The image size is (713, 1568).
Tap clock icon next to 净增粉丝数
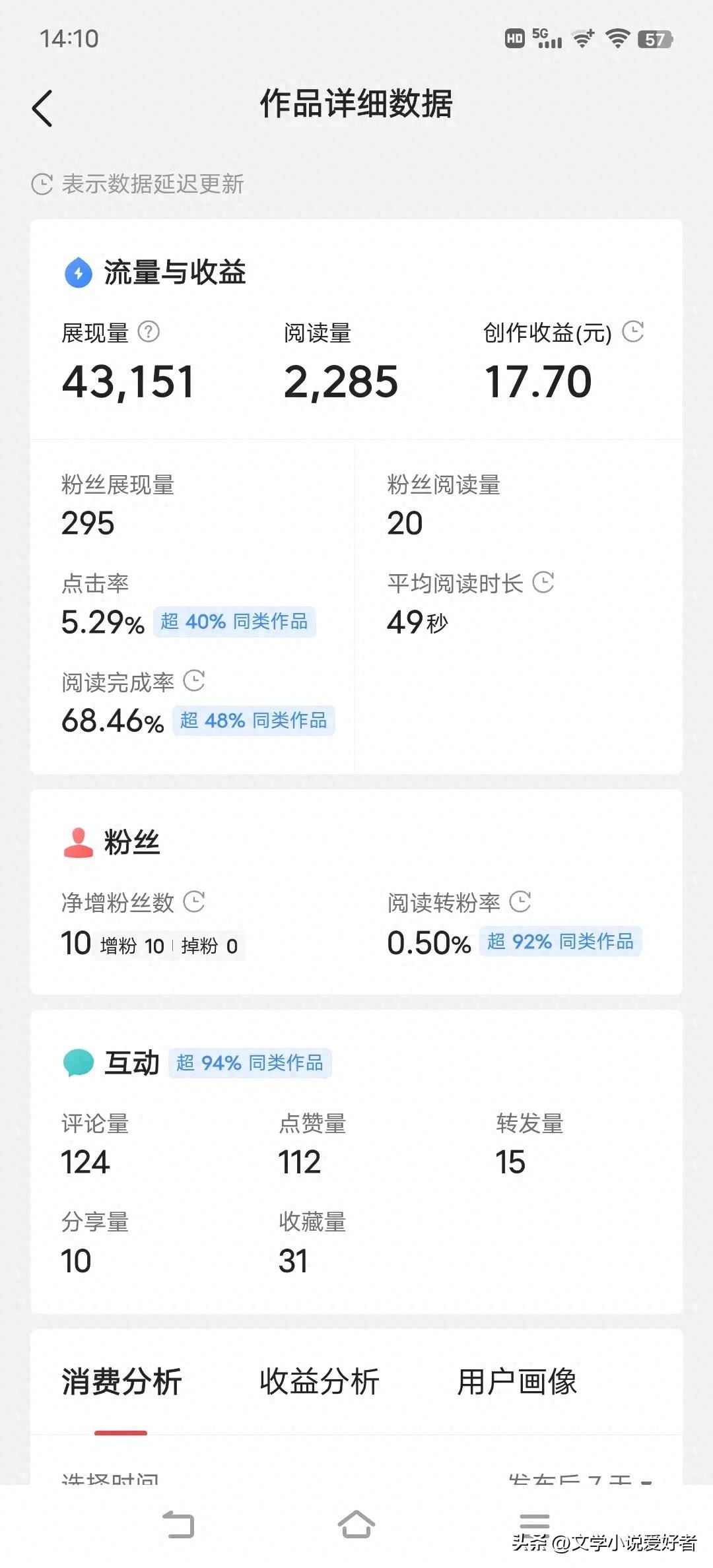pyautogui.click(x=194, y=901)
